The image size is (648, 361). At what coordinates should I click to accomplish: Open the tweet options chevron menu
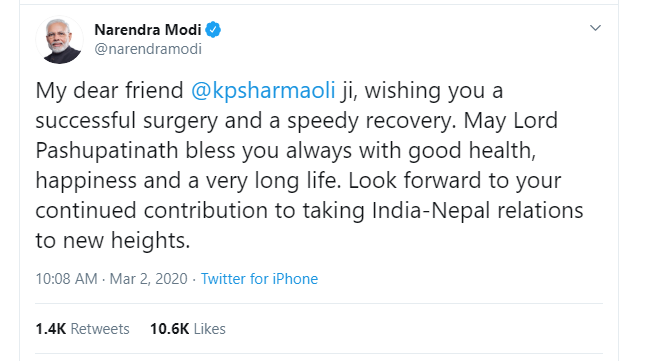tap(595, 28)
